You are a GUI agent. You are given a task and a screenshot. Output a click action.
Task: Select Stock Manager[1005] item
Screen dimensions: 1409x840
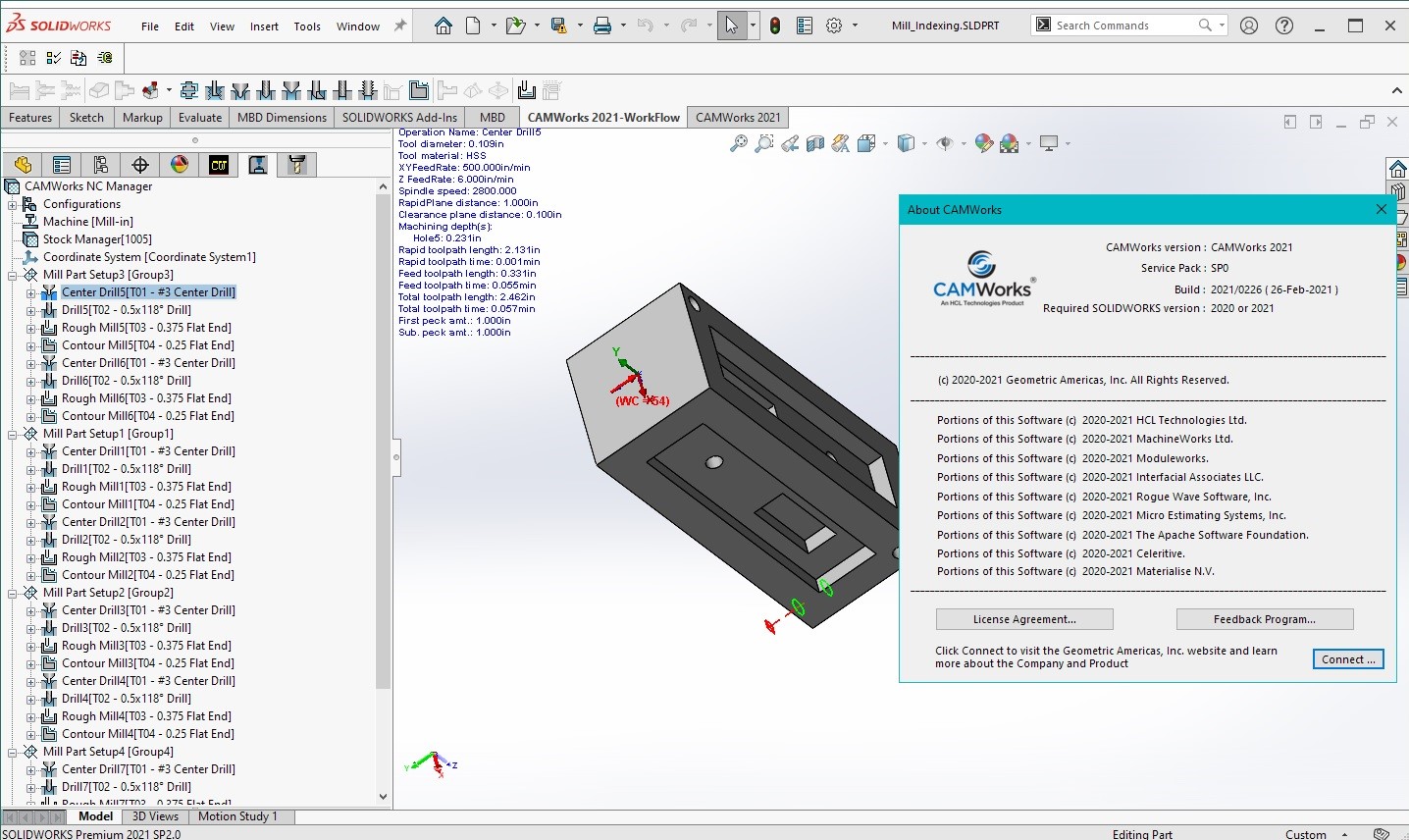tap(97, 239)
